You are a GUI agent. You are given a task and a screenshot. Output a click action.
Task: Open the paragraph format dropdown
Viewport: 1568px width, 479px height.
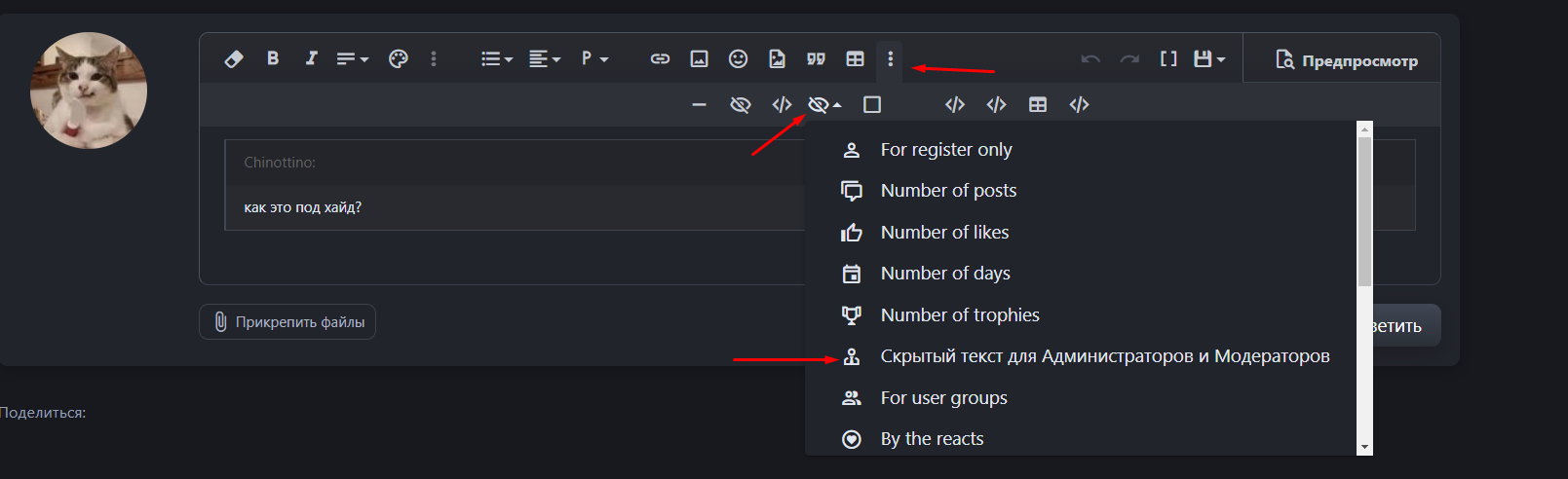point(593,59)
